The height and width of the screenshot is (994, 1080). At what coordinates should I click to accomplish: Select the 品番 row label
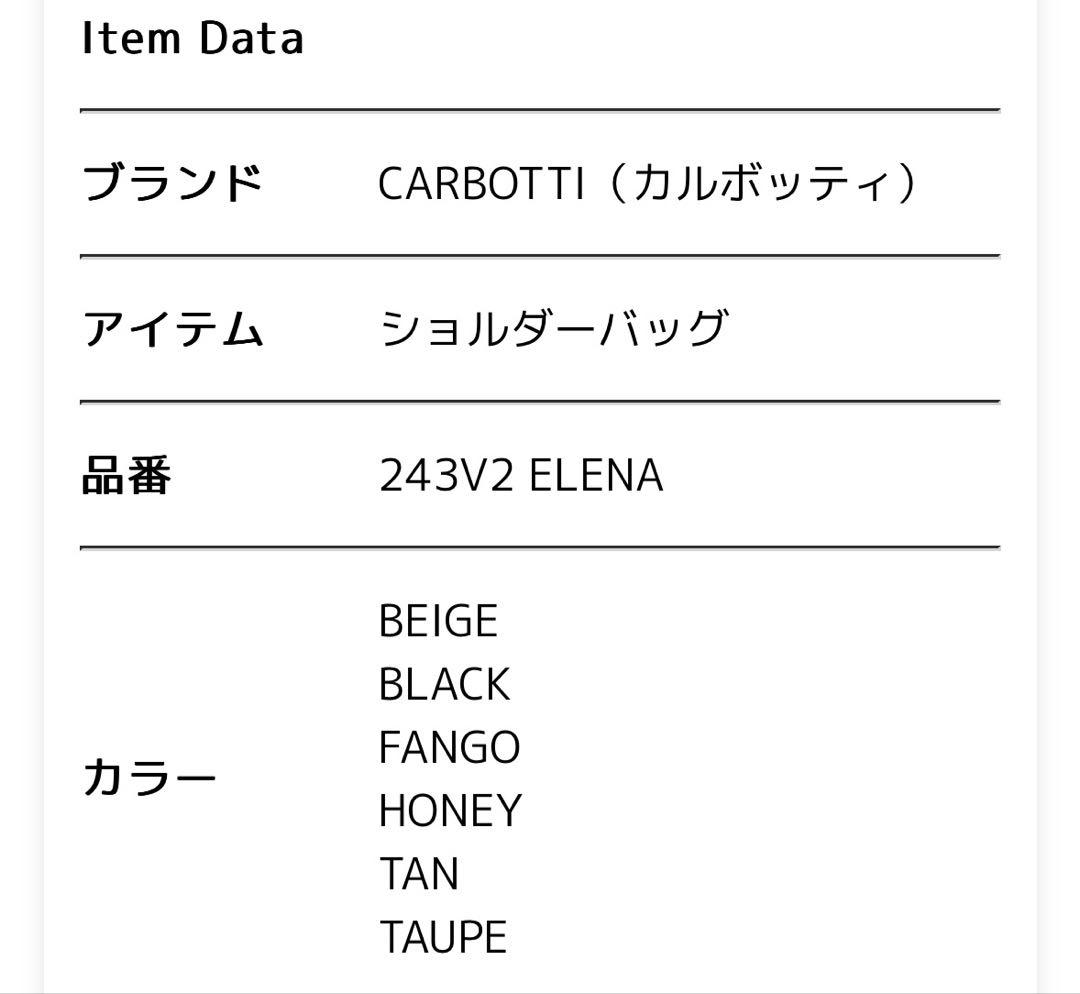pyautogui.click(x=126, y=475)
